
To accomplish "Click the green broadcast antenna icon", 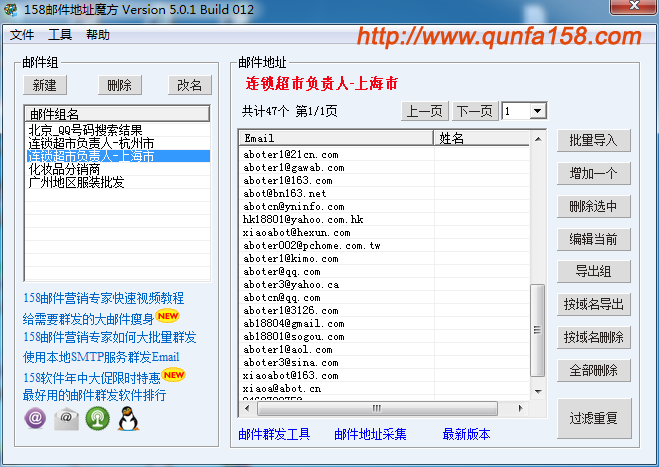I will point(98,419).
